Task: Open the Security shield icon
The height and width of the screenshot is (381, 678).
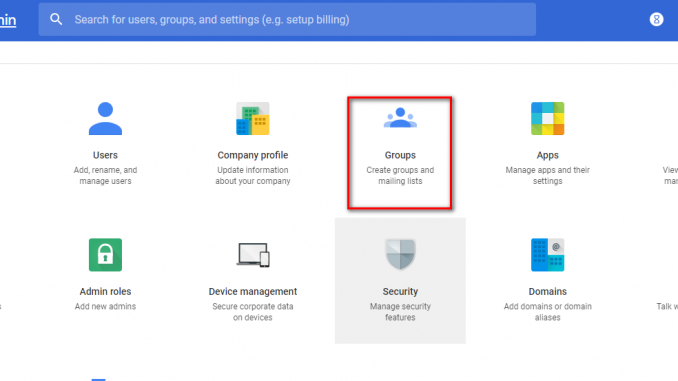Action: (400, 254)
